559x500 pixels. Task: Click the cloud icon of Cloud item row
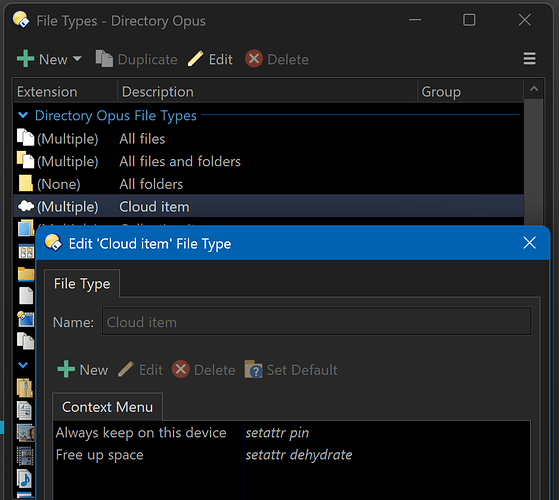26,206
